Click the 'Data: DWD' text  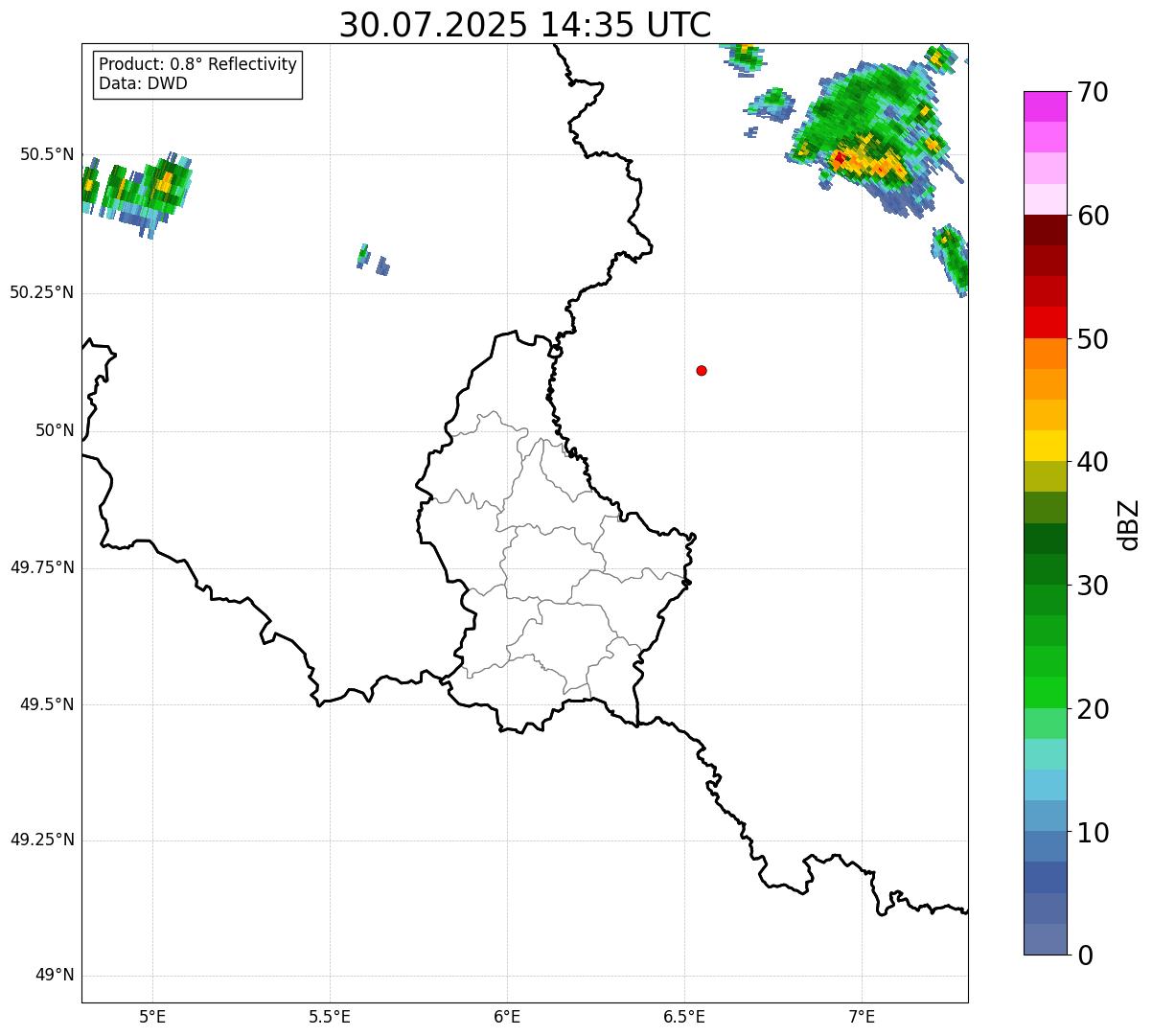click(x=143, y=83)
